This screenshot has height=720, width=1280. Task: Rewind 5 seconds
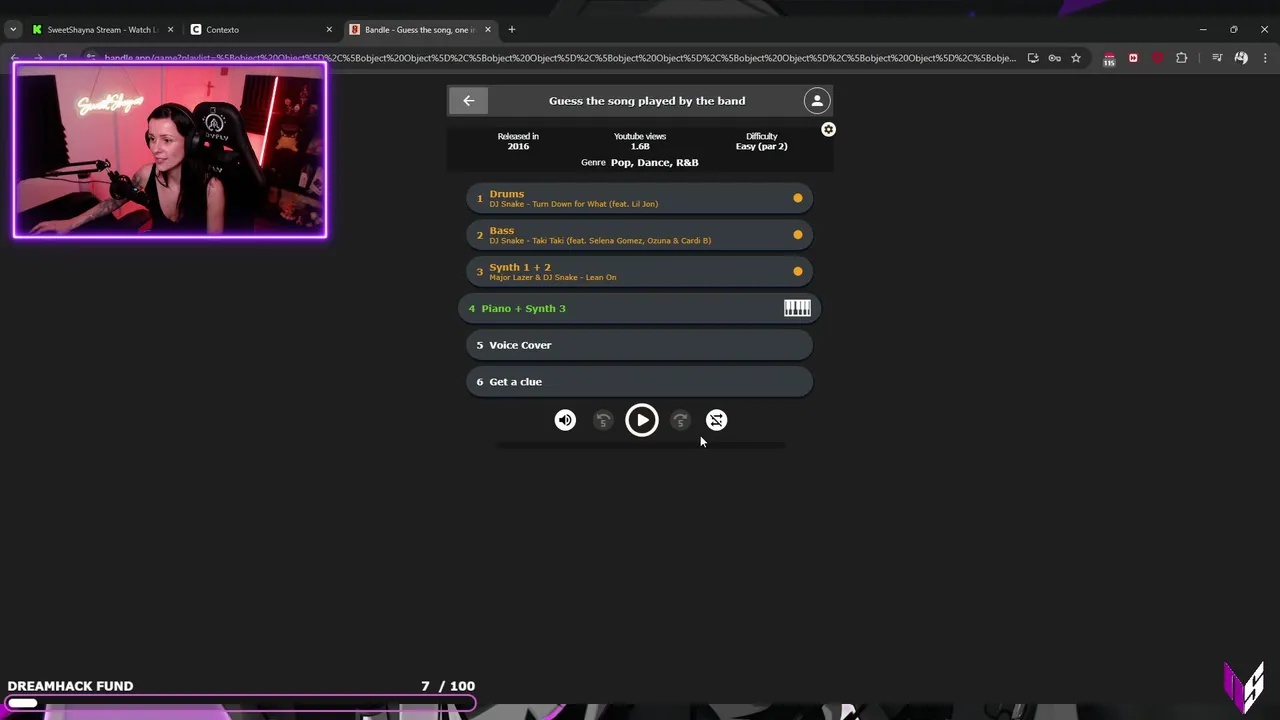click(603, 420)
